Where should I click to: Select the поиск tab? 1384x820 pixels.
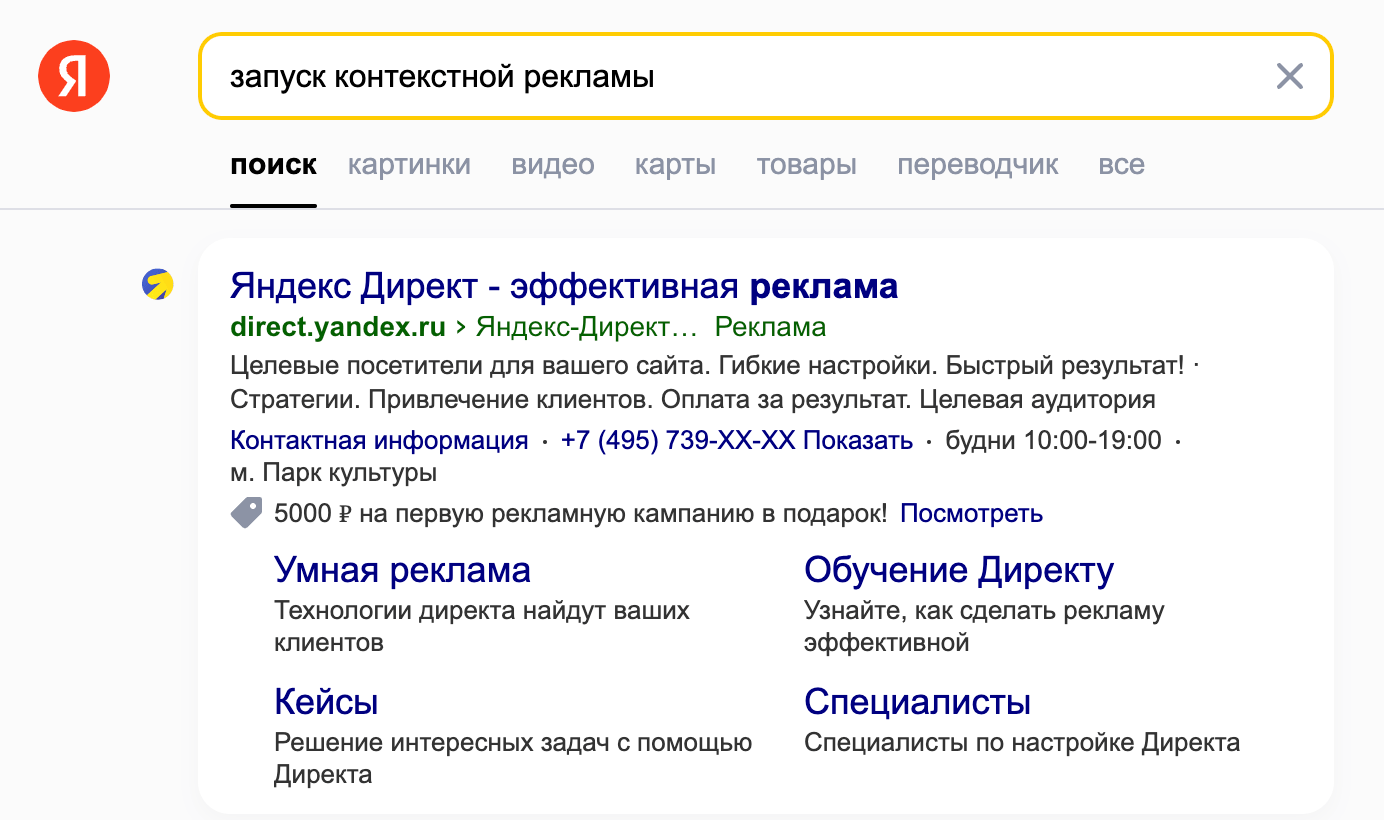coord(273,164)
